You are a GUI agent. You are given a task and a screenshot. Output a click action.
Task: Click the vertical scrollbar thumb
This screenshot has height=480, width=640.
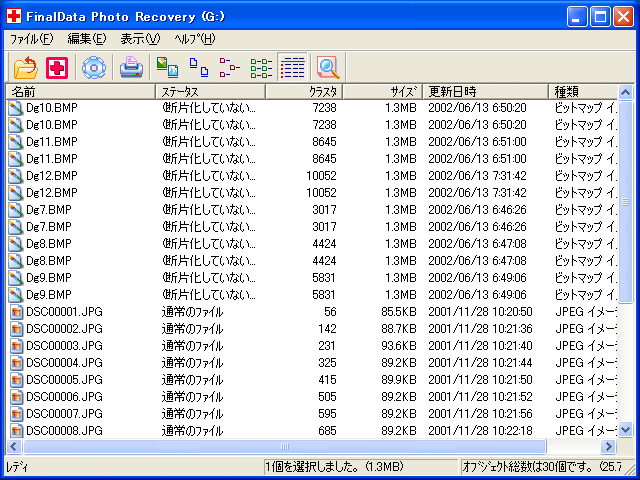tap(625, 202)
